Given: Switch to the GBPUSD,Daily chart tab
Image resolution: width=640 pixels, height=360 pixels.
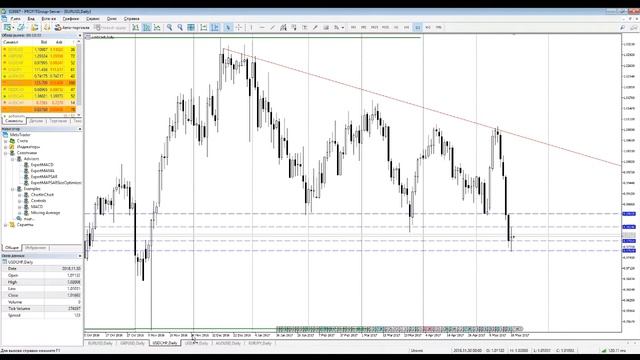Looking at the screenshot, I should (x=132, y=343).
